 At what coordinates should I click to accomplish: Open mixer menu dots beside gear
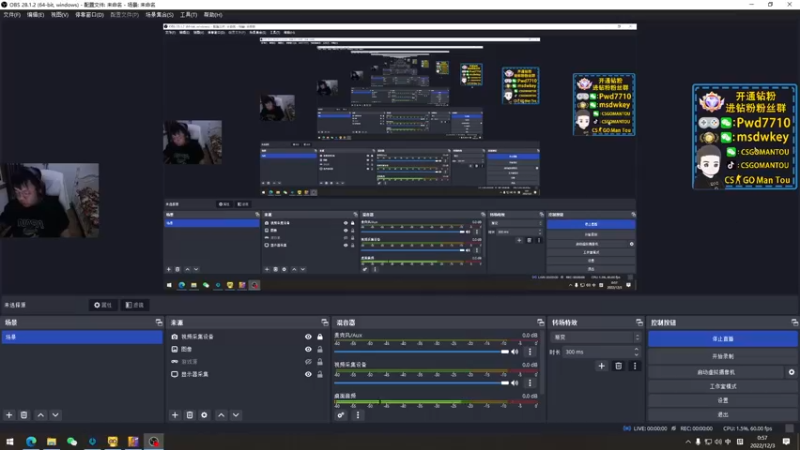click(x=358, y=415)
